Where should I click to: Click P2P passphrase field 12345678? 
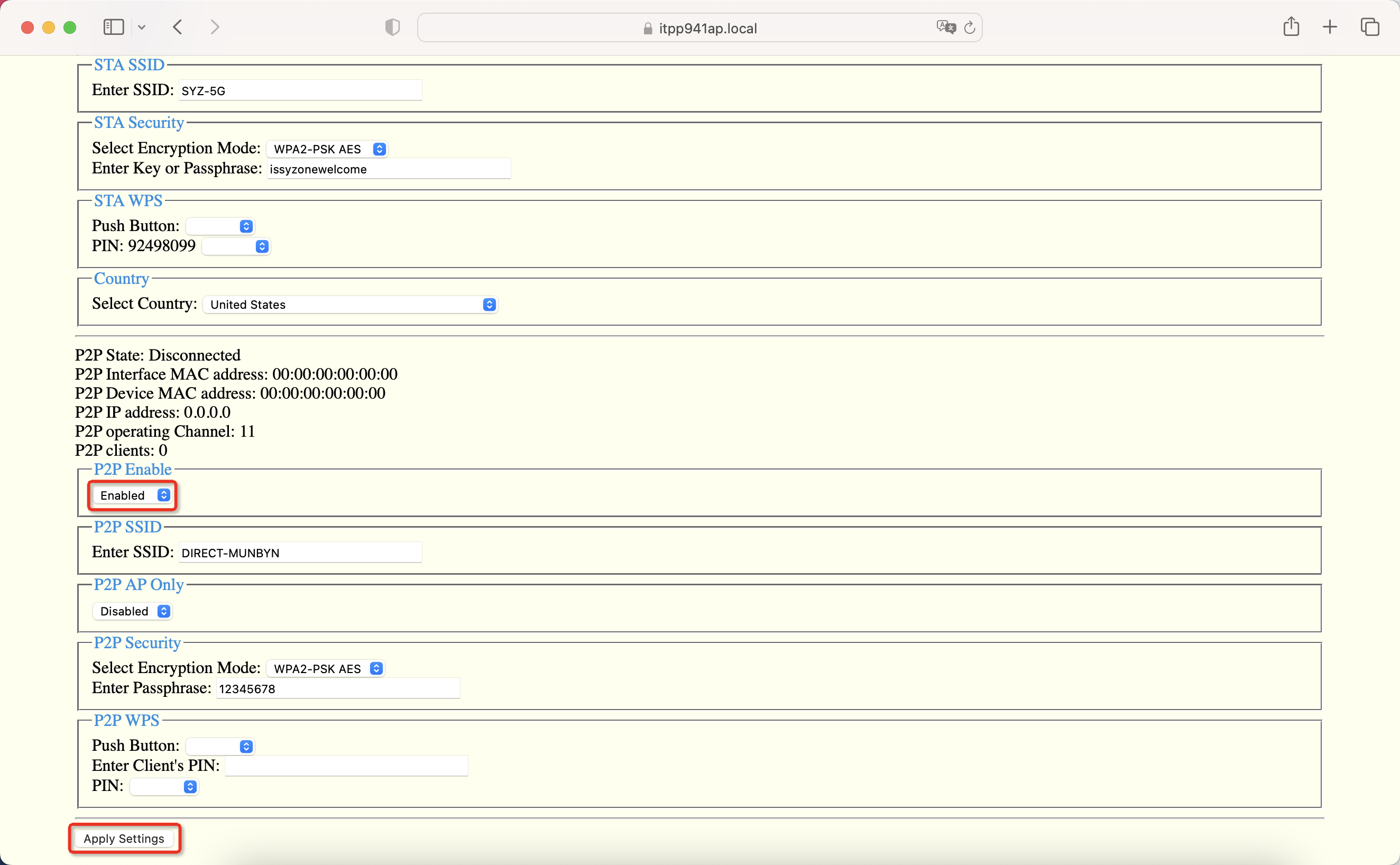pyautogui.click(x=338, y=688)
